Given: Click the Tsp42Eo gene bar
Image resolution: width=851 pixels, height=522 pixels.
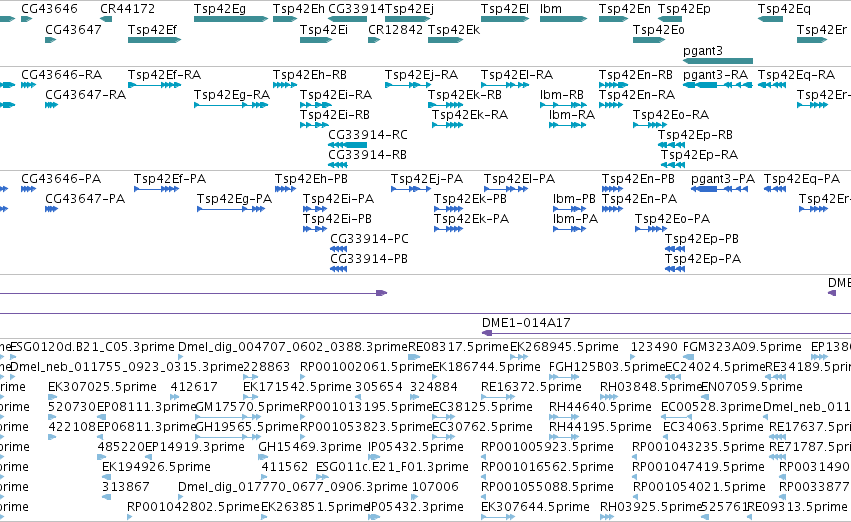Looking at the screenshot, I should [x=649, y=40].
